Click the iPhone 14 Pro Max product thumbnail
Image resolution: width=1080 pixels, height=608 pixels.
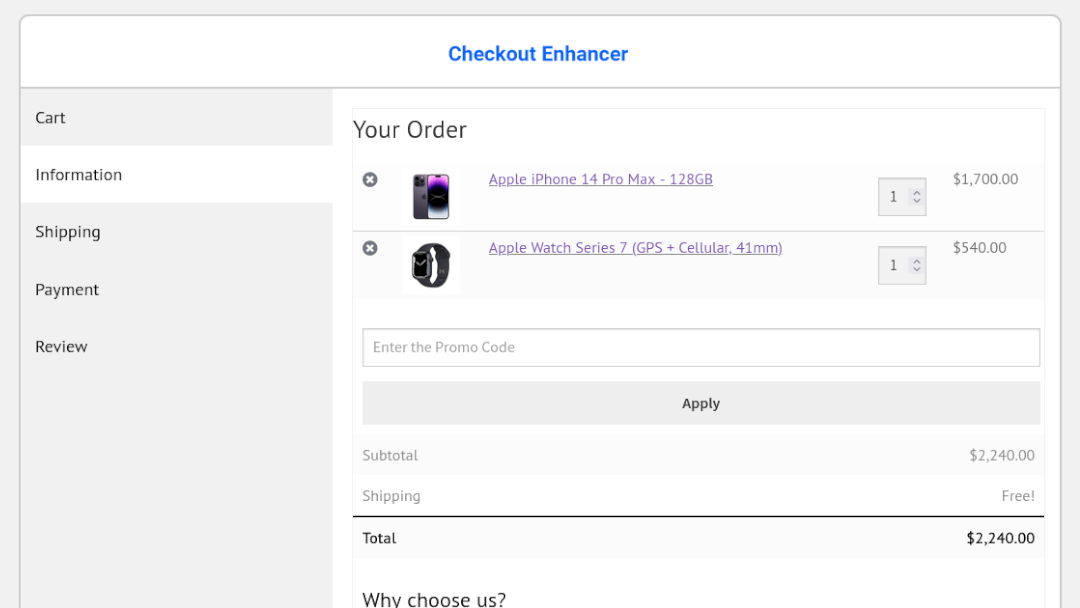[430, 196]
